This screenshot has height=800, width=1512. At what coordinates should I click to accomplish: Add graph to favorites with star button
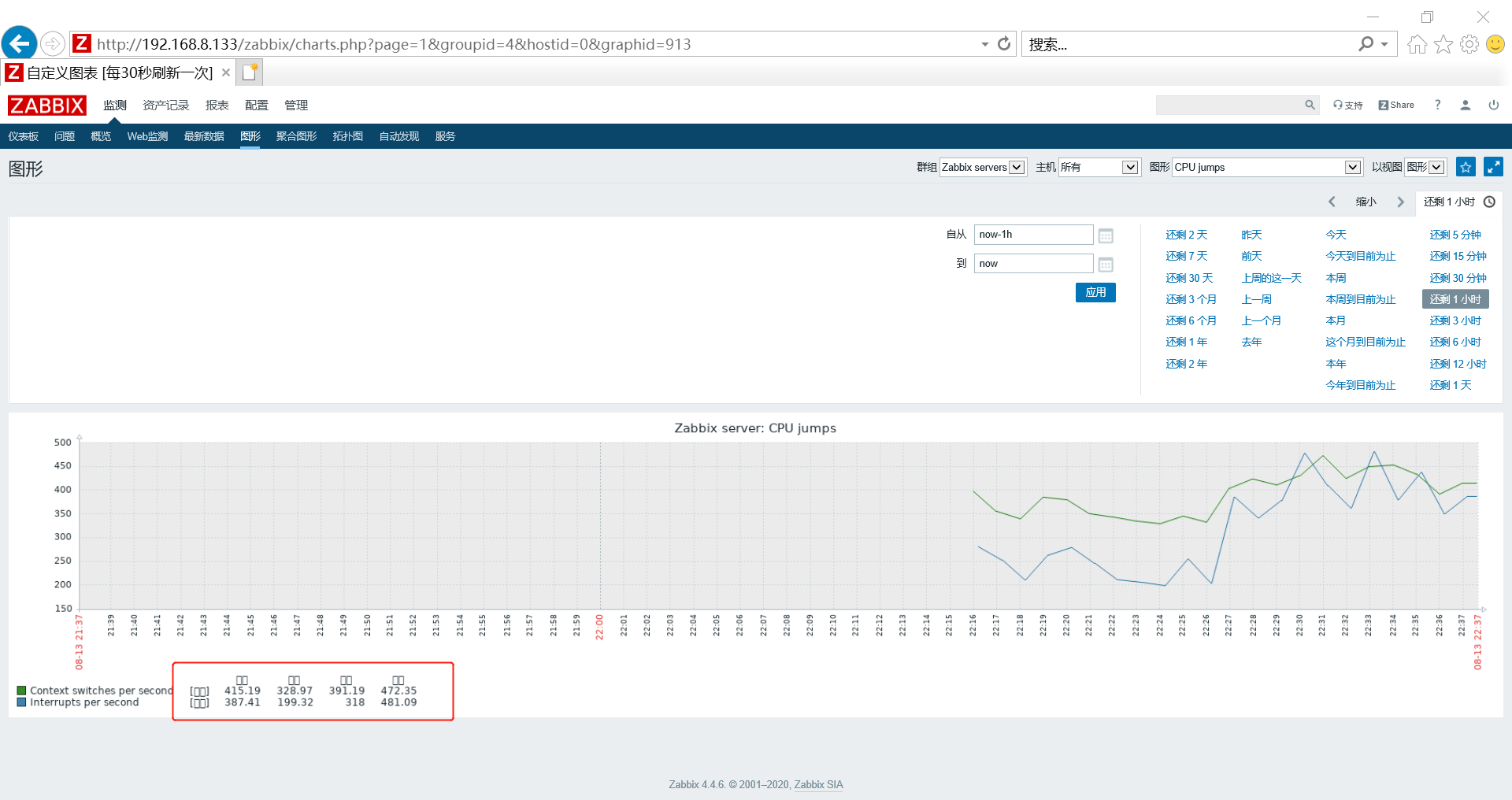(x=1466, y=167)
